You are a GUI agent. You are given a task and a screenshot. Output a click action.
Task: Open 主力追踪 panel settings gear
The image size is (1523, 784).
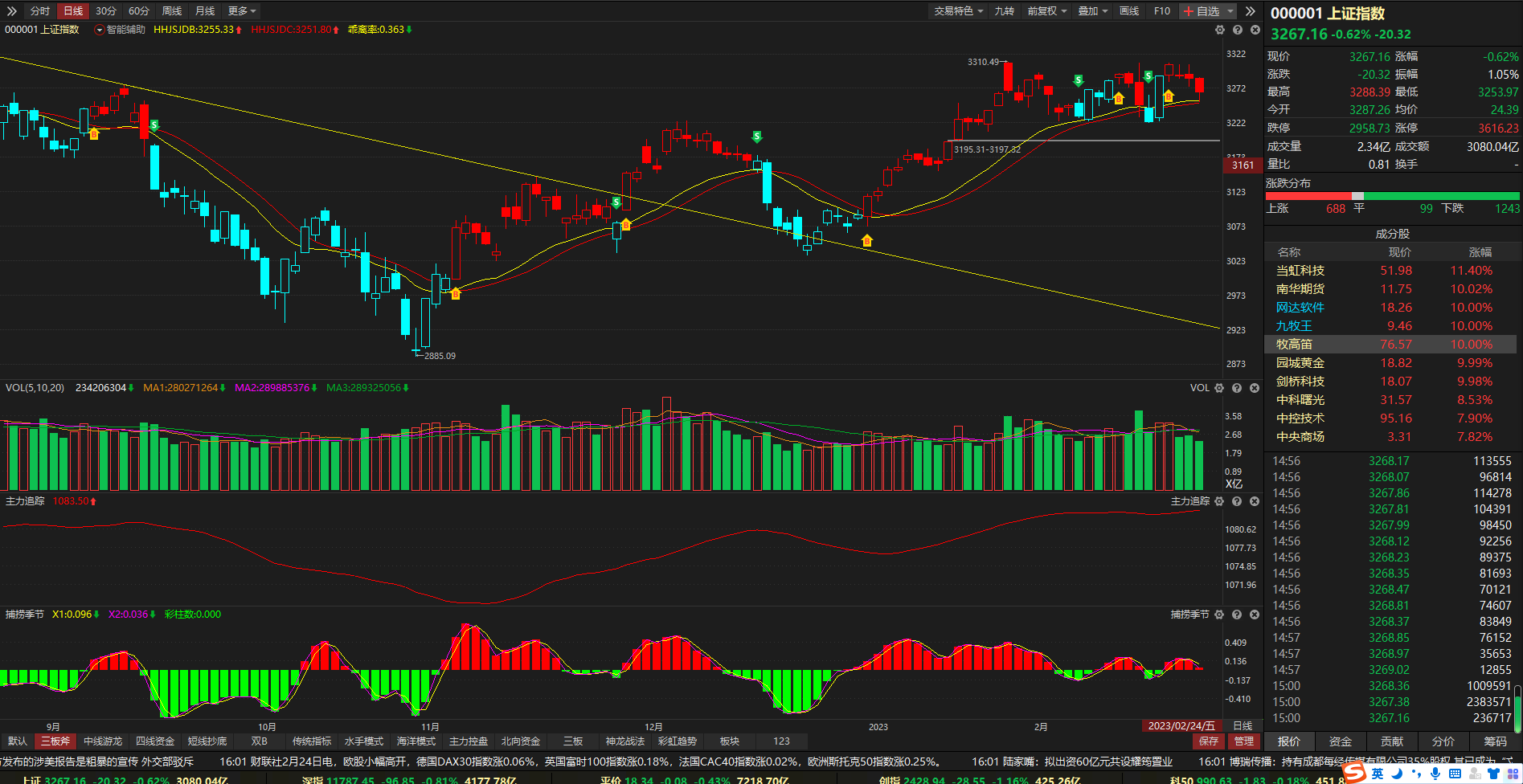coord(1219,501)
